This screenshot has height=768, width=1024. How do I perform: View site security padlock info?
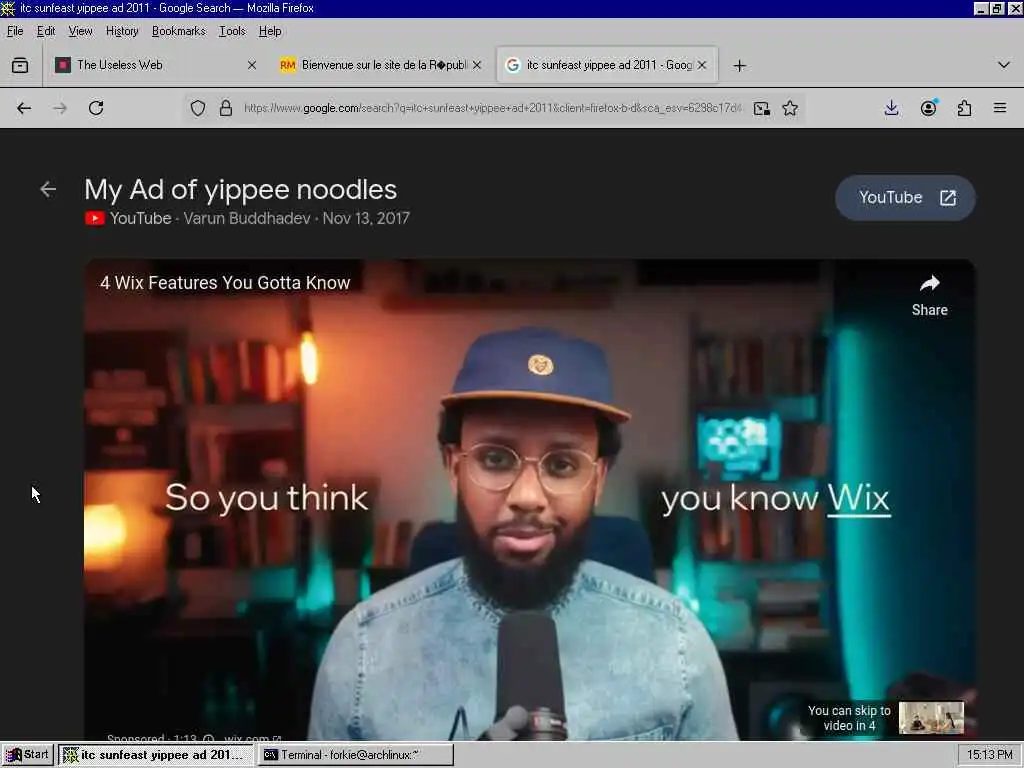(226, 108)
